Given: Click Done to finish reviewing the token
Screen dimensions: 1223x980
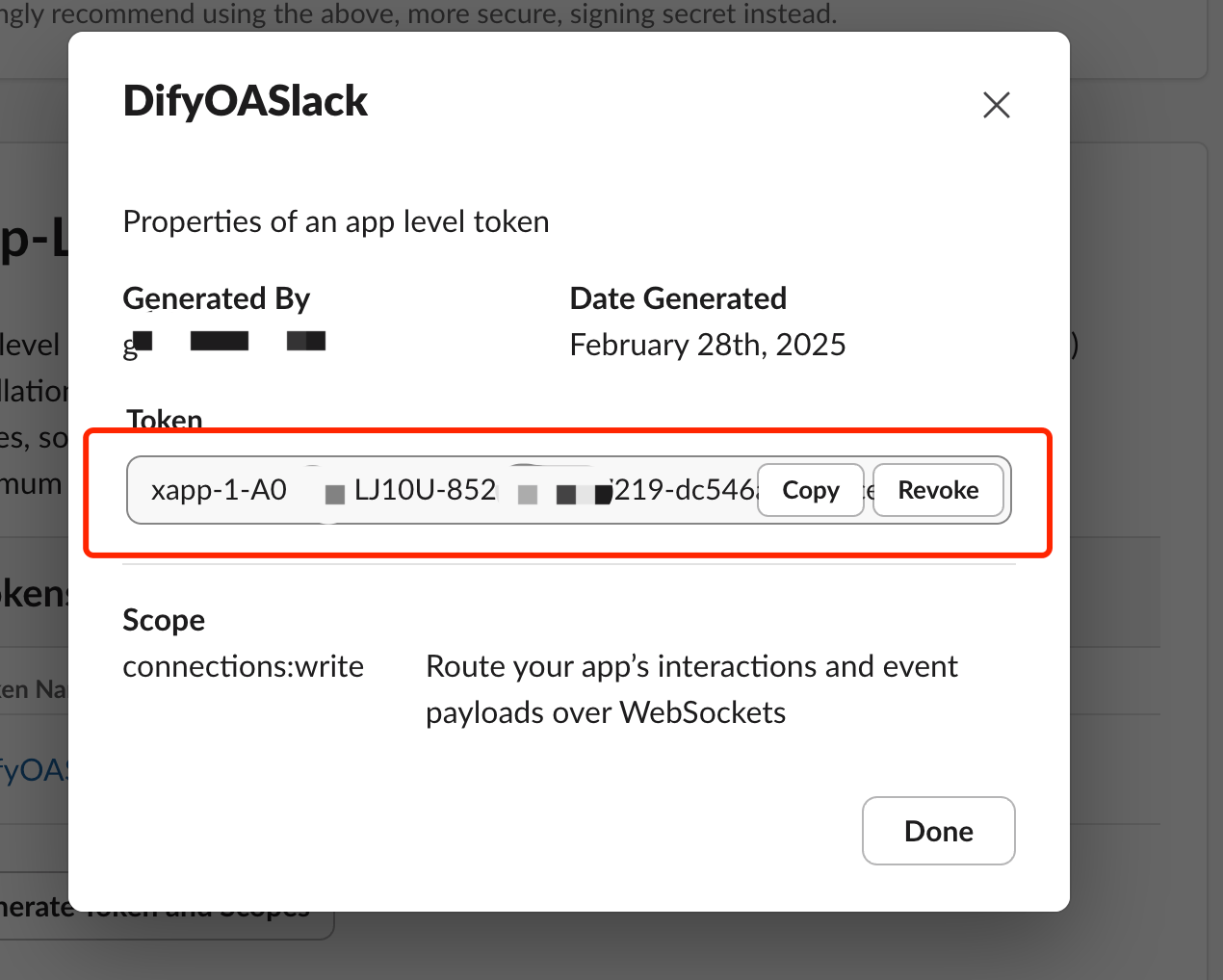Looking at the screenshot, I should click(938, 831).
